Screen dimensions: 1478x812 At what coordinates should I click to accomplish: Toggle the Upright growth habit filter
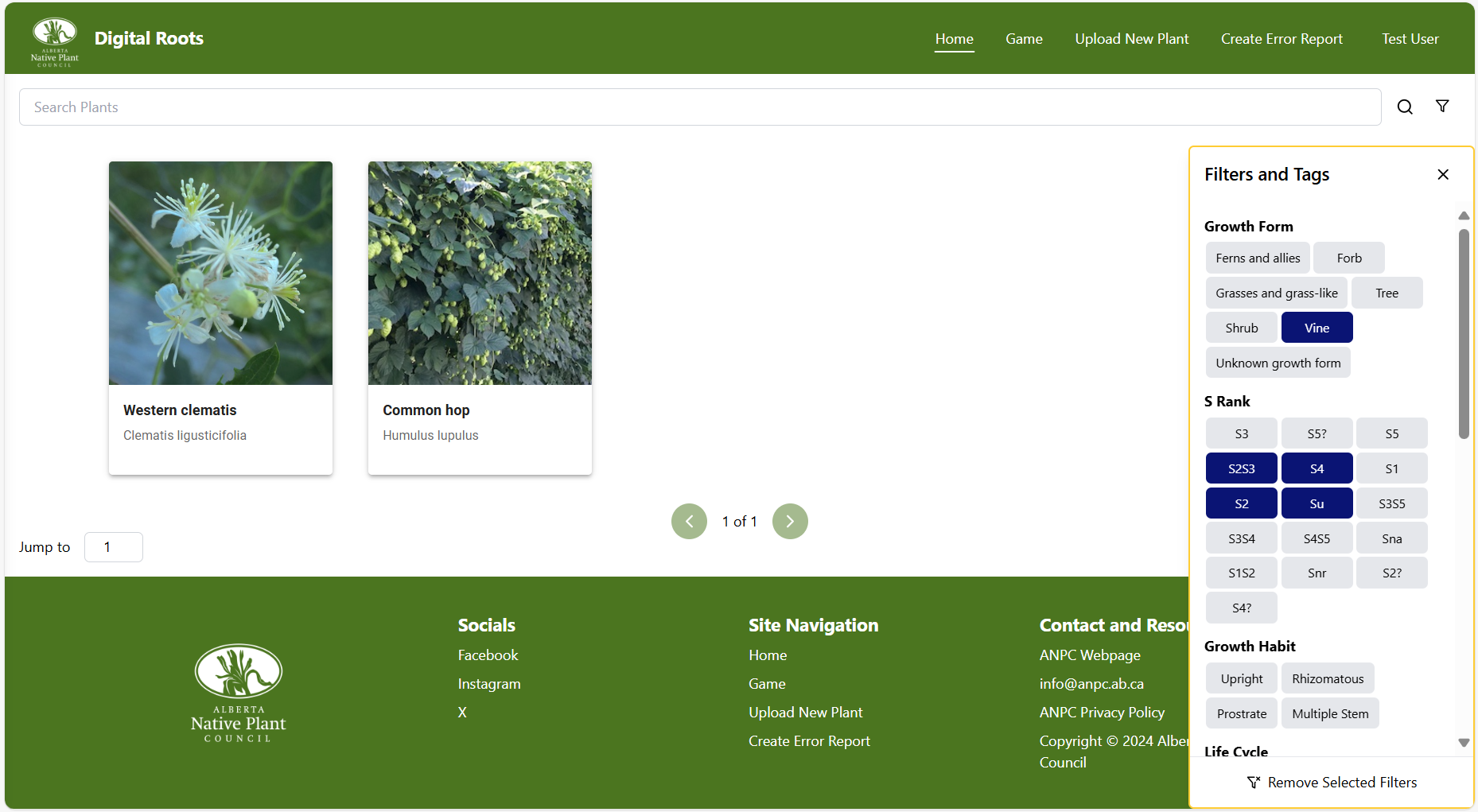click(1241, 678)
